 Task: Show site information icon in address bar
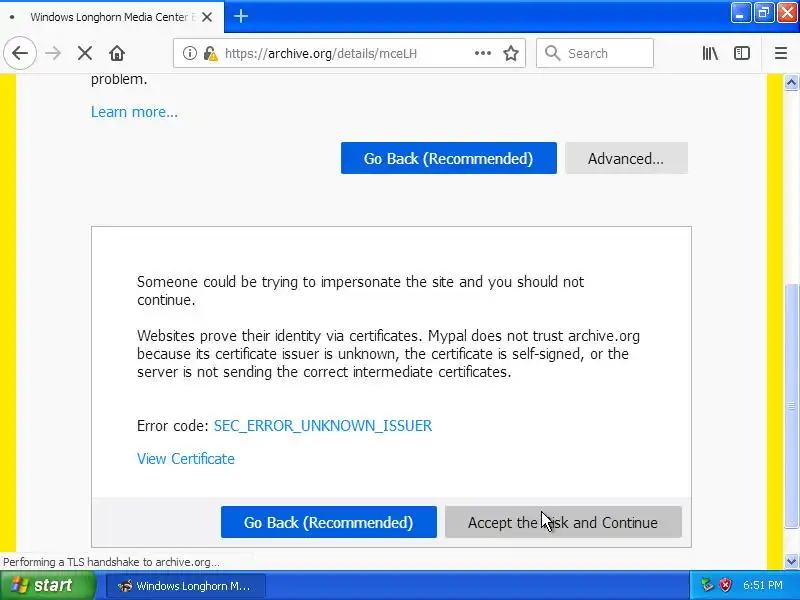pos(190,53)
